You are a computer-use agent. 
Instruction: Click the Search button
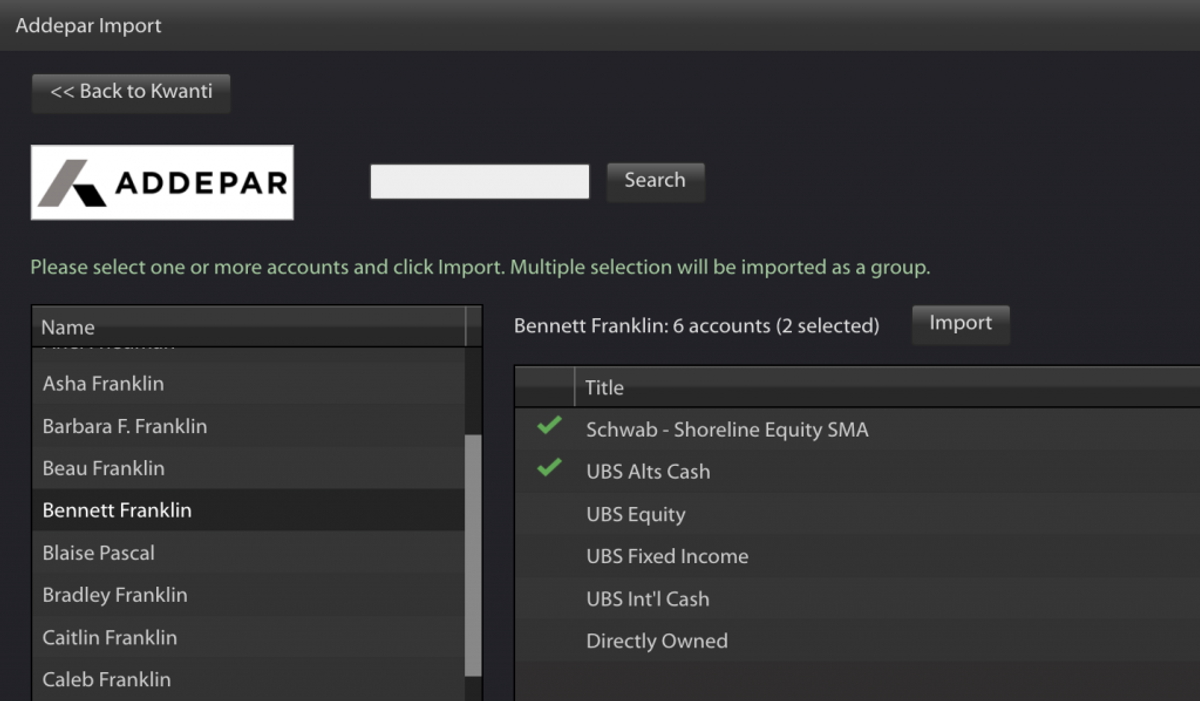[x=655, y=181]
